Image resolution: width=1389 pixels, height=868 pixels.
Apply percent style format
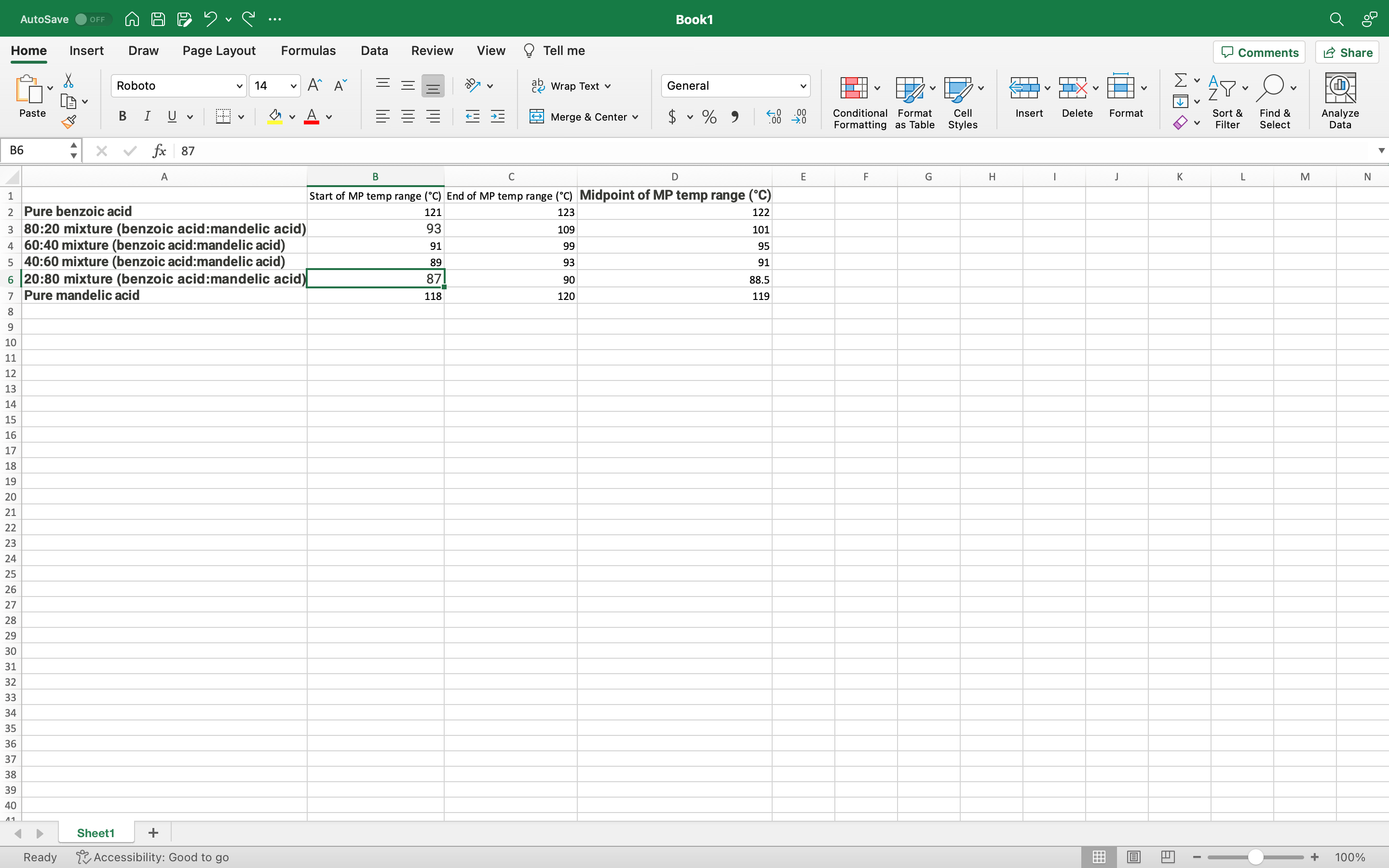[x=709, y=117]
